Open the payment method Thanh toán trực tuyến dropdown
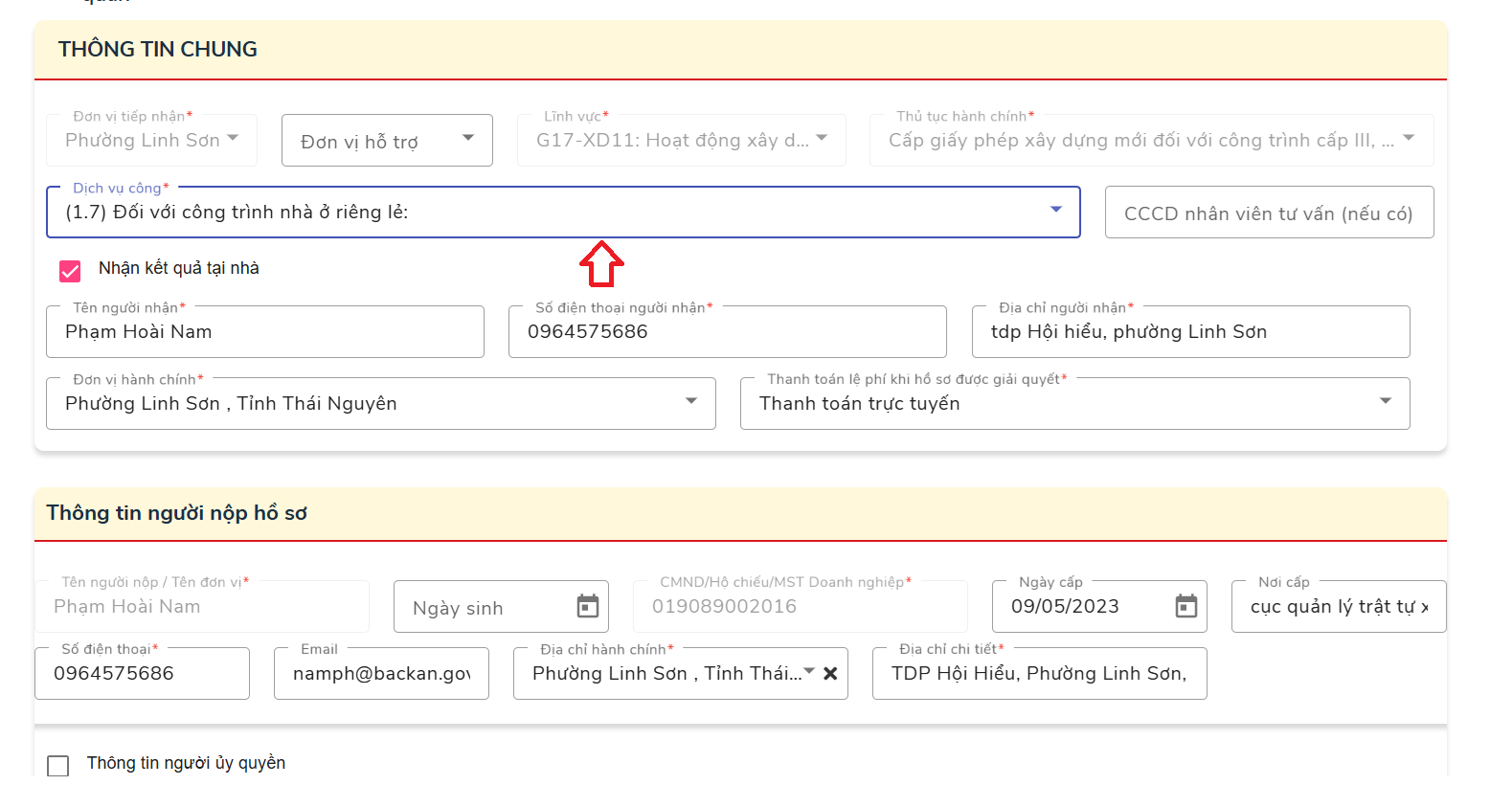Screen dimensions: 1512x785 tap(1384, 402)
